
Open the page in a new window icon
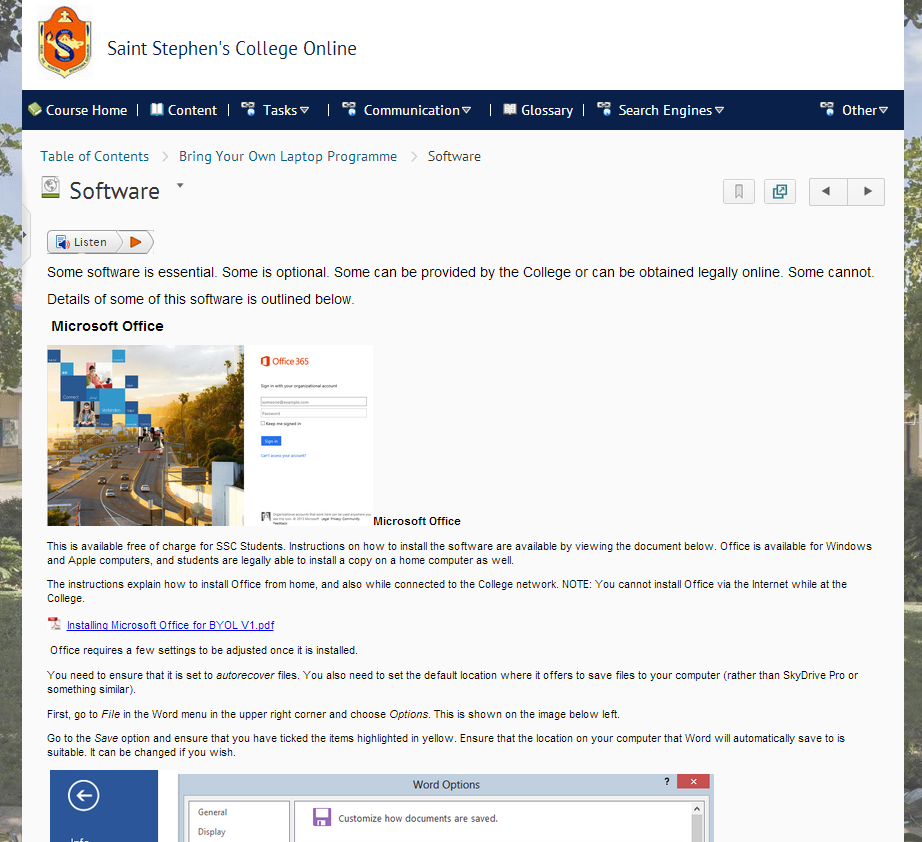coord(779,192)
